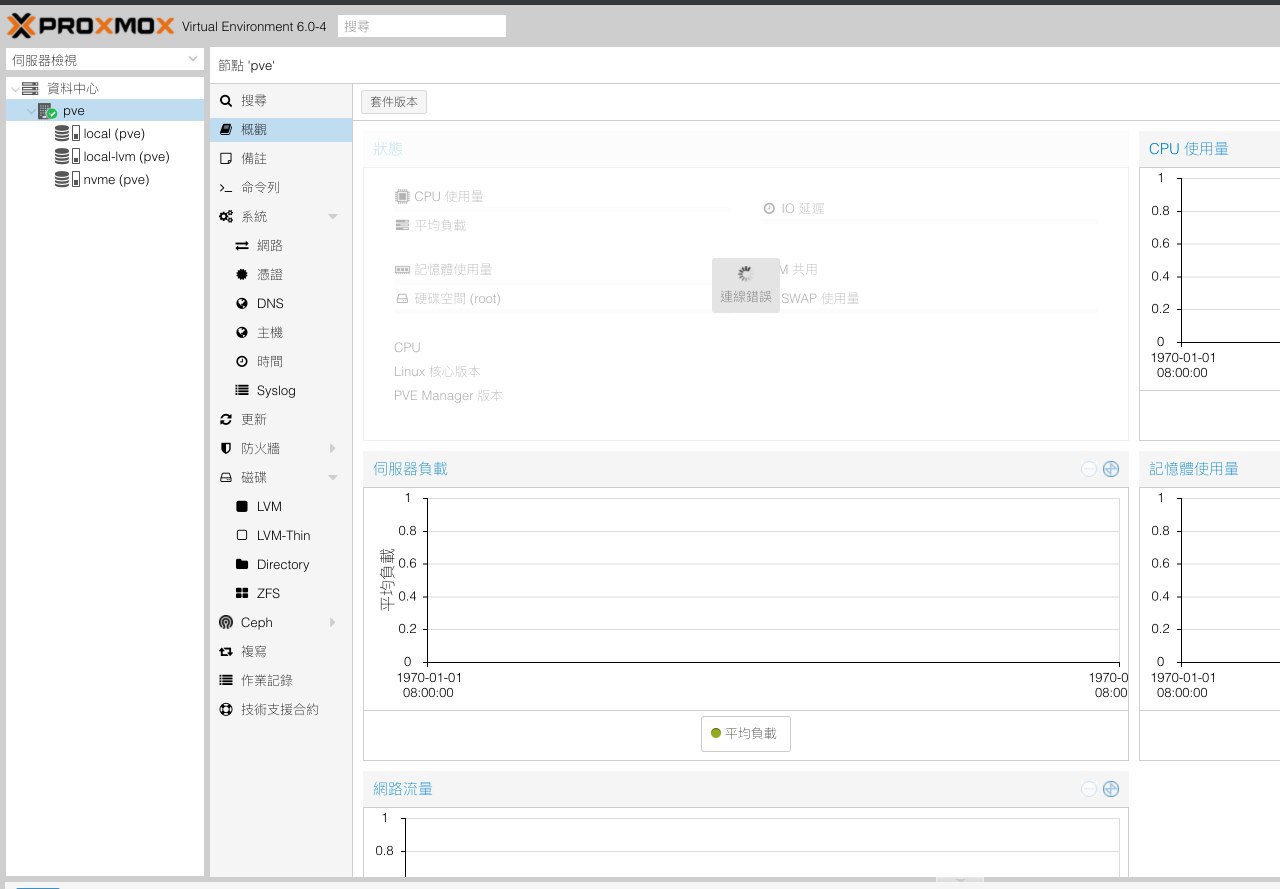Select the pve node in the tree

[105, 111]
